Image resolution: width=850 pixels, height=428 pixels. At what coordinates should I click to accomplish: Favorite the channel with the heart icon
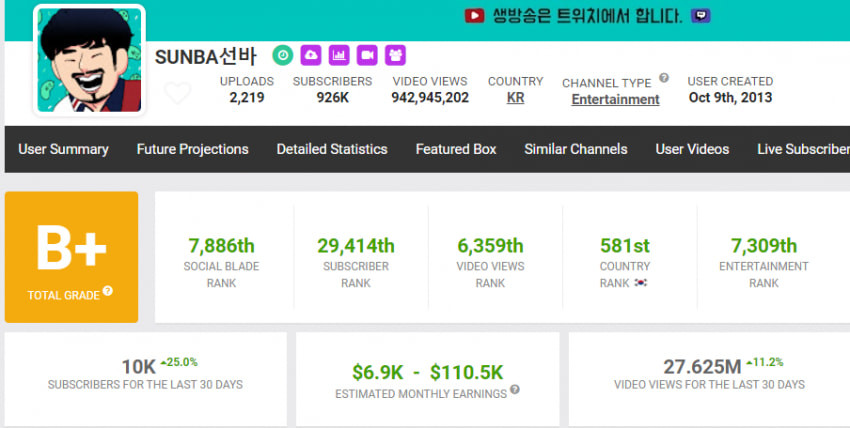click(178, 93)
